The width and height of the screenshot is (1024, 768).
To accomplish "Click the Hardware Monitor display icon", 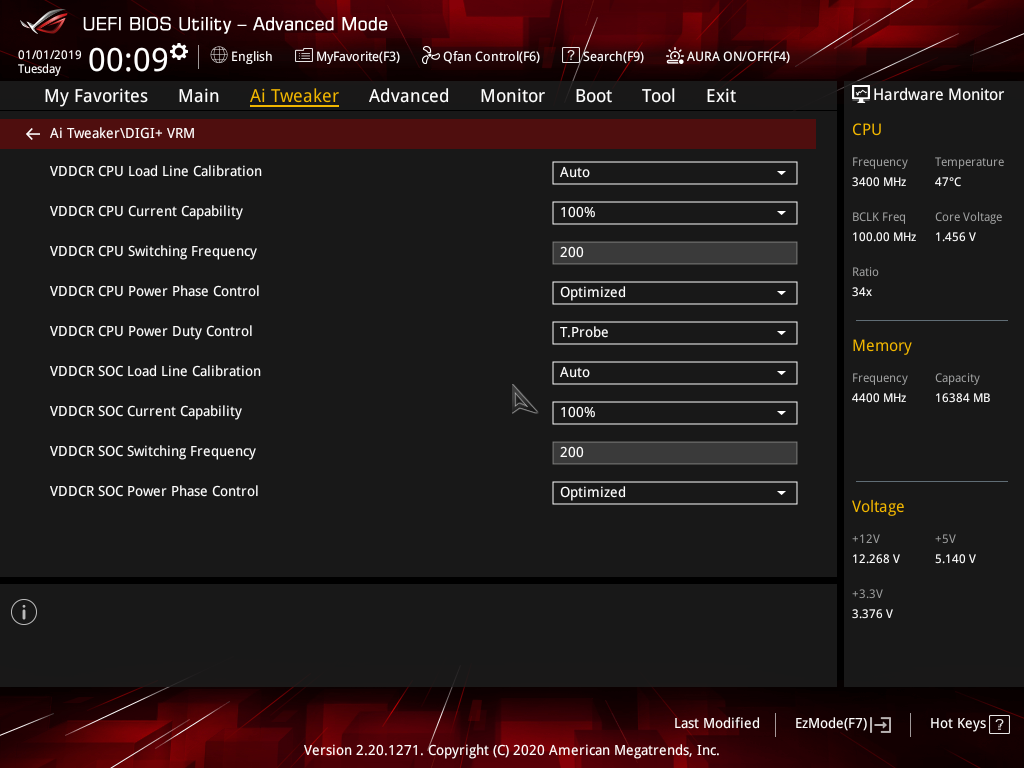I will [861, 95].
